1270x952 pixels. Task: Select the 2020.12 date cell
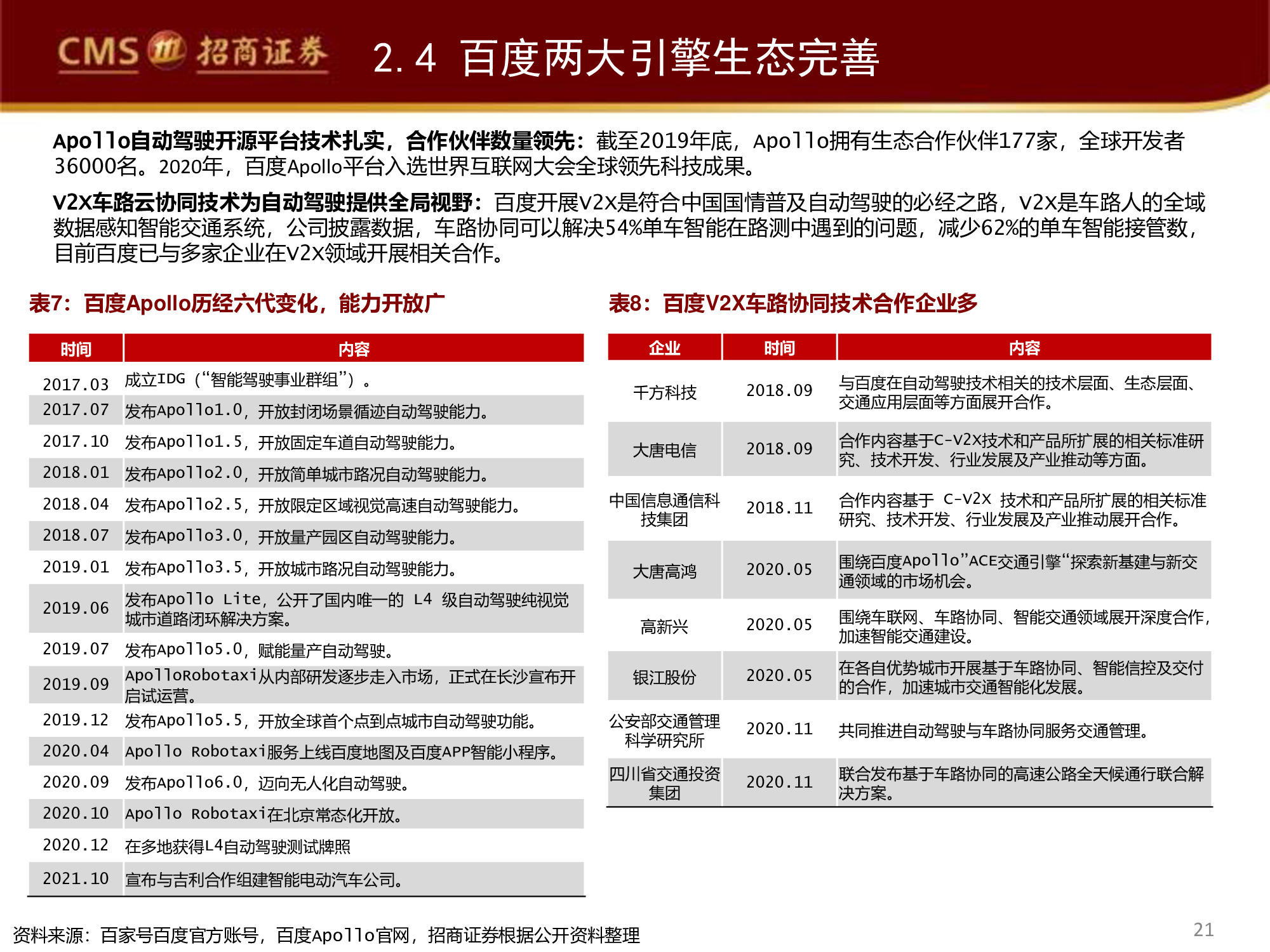[76, 845]
